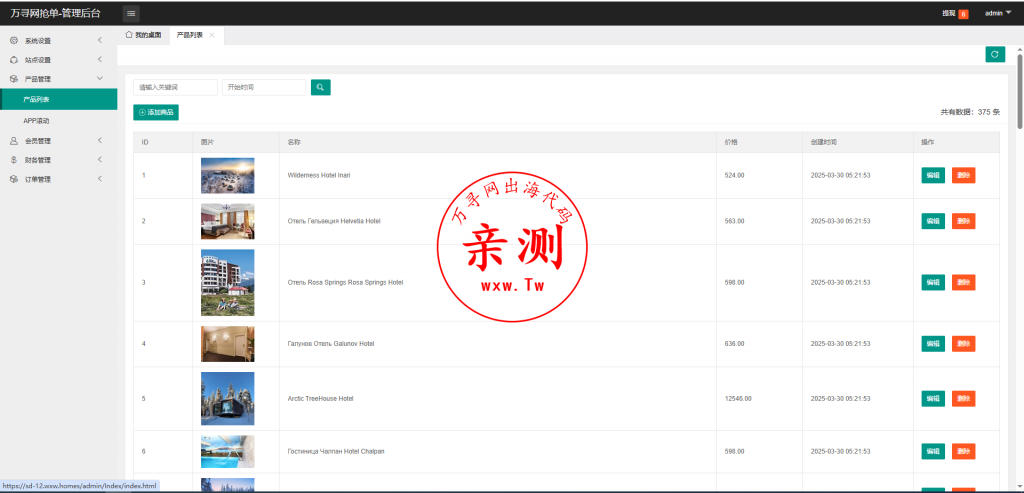Open the 会员管理 menu item
The width and height of the screenshot is (1024, 493).
click(59, 141)
